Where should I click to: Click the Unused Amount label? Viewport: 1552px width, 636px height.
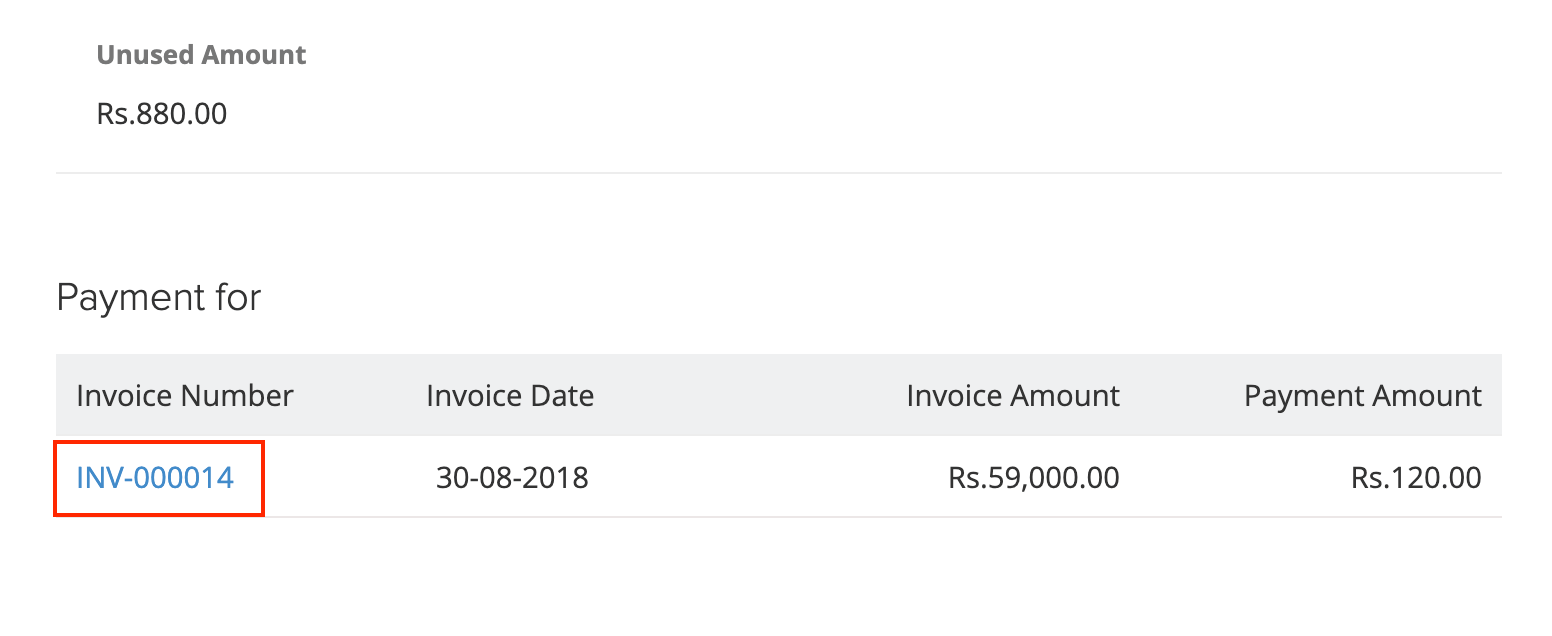(201, 55)
